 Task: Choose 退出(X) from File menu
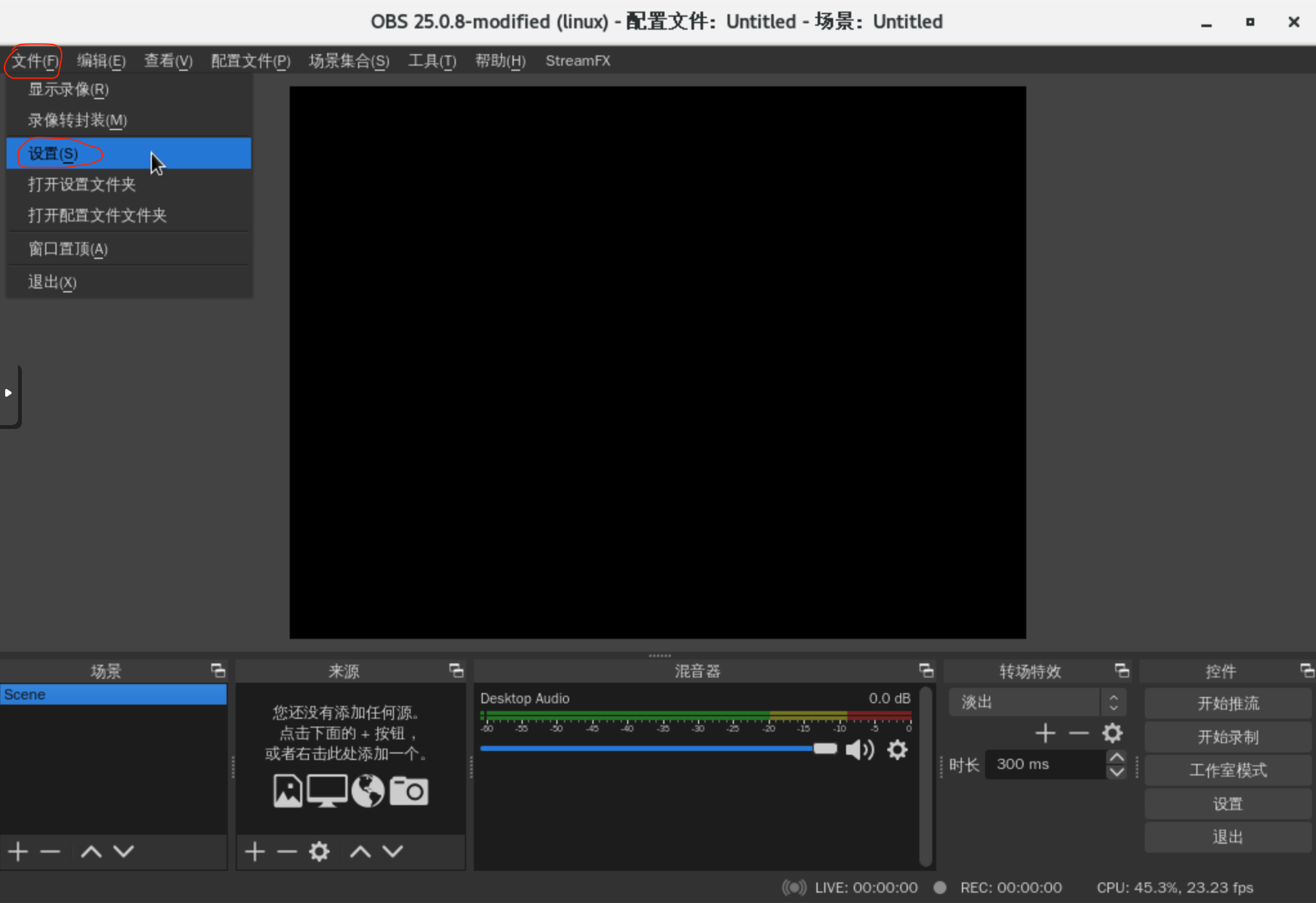click(129, 282)
